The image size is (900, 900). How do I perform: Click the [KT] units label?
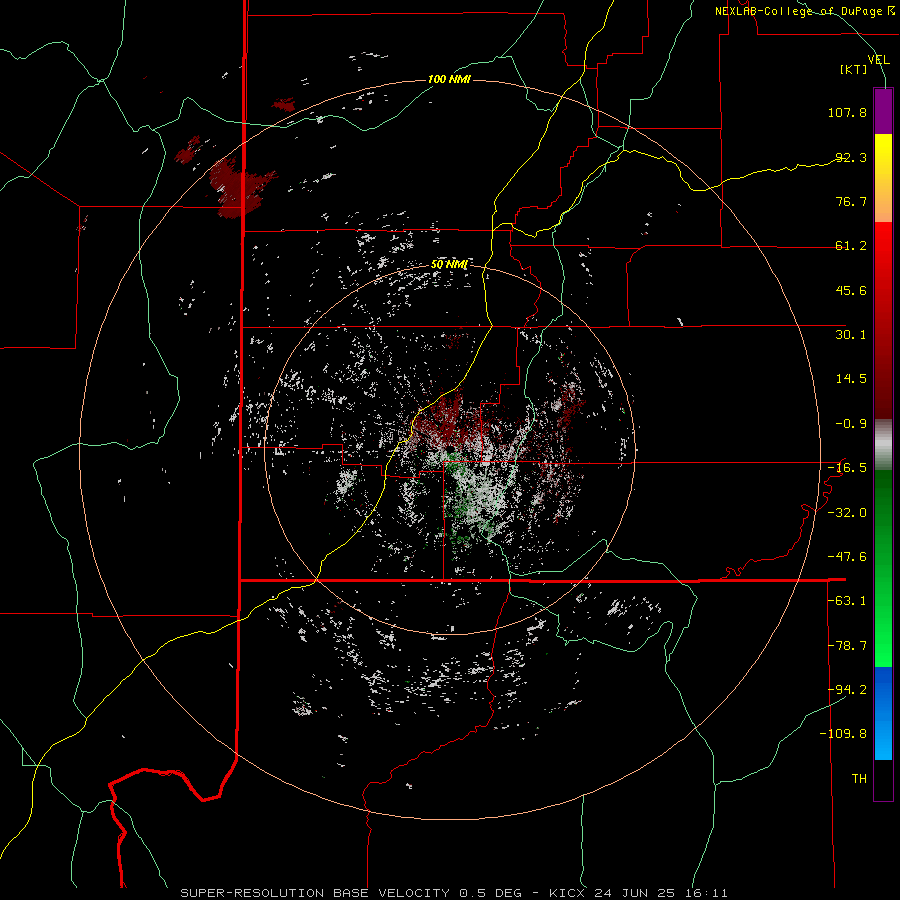854,69
